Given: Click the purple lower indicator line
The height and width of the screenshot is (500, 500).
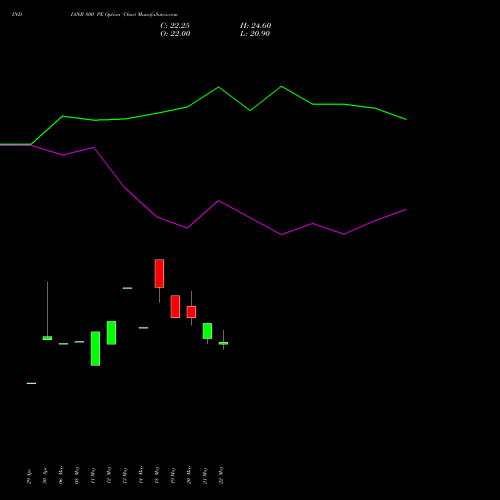Looking at the screenshot, I should pyautogui.click(x=219, y=201).
